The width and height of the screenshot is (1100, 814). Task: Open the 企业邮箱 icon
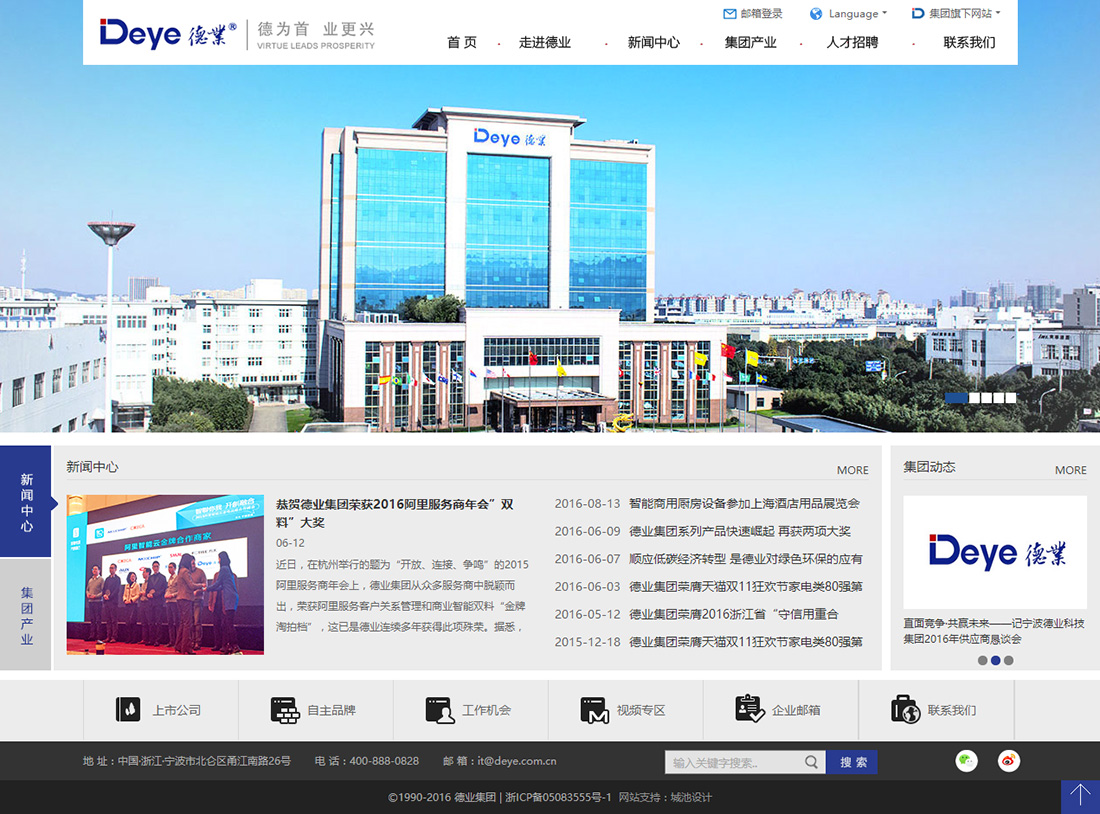(750, 709)
